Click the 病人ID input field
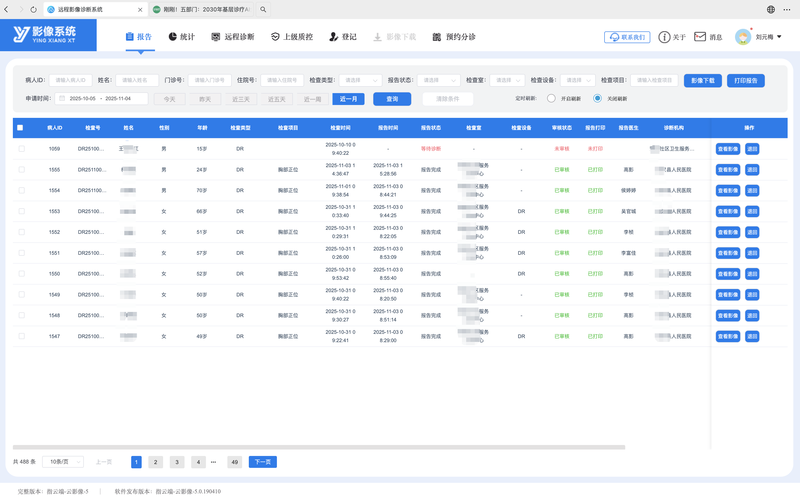This screenshot has width=800, height=500. (x=70, y=80)
